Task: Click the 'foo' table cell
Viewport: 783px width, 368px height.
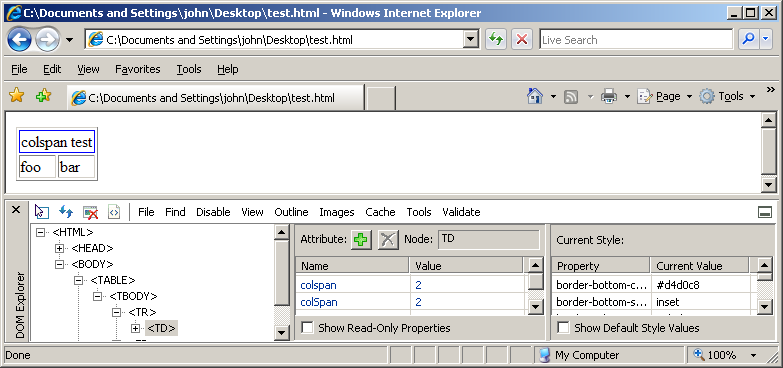Action: coord(37,167)
